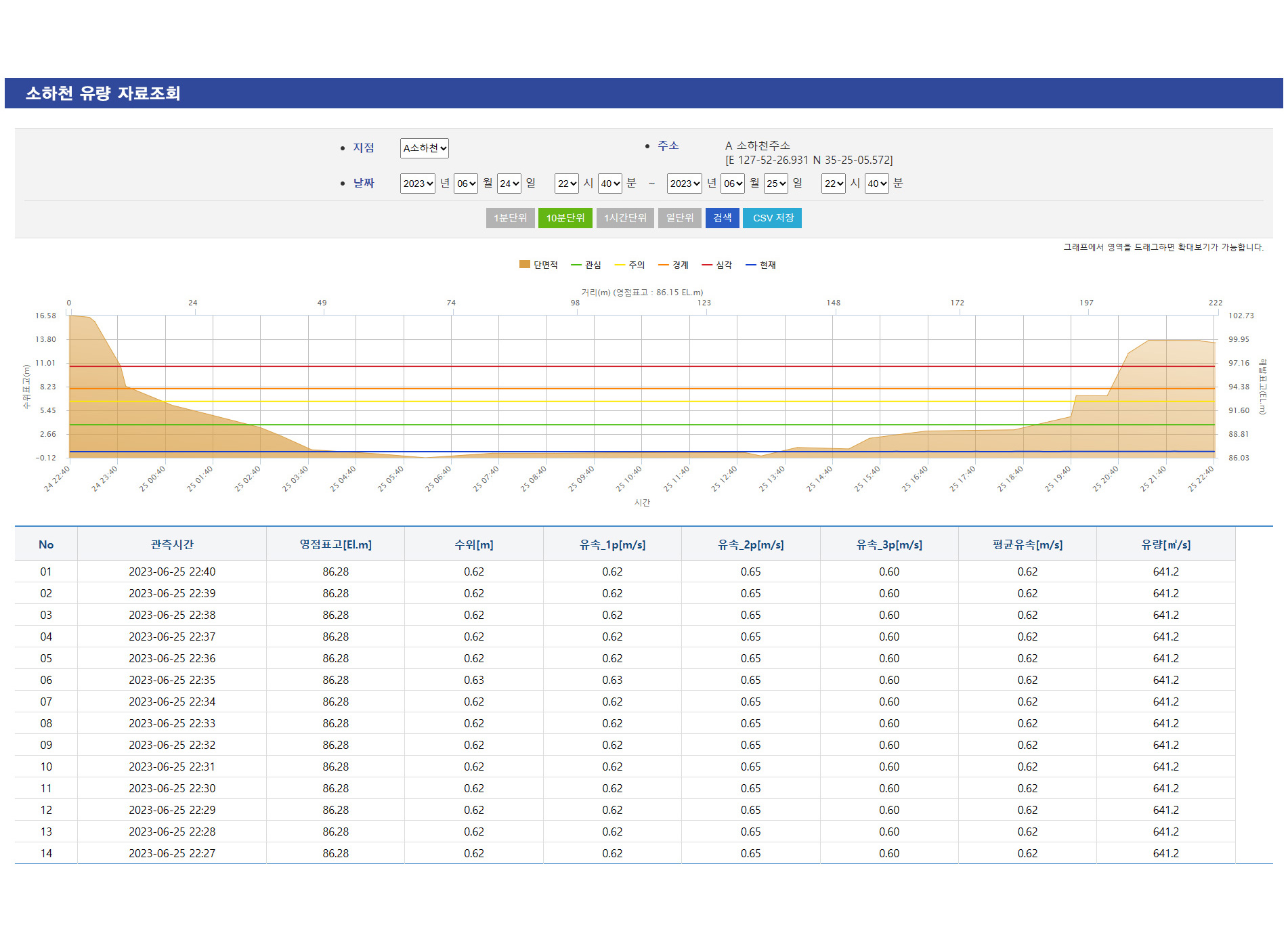Click the 검색 search button

point(723,218)
